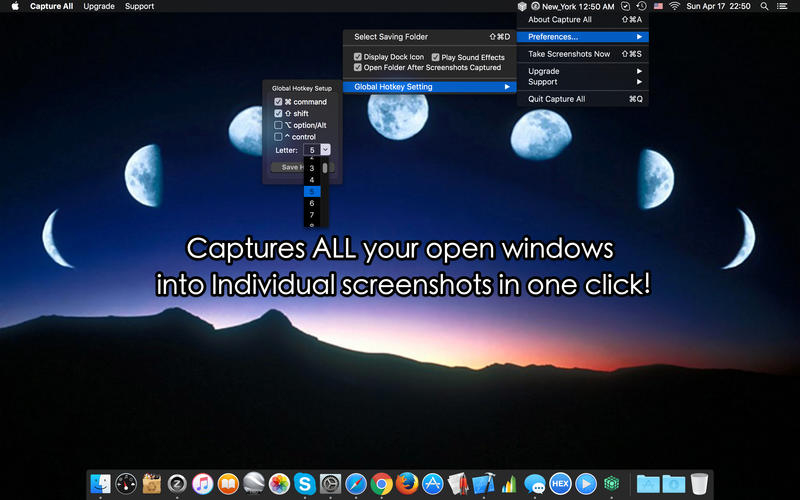Open Finder from the dock
This screenshot has width=800, height=500.
click(x=100, y=484)
